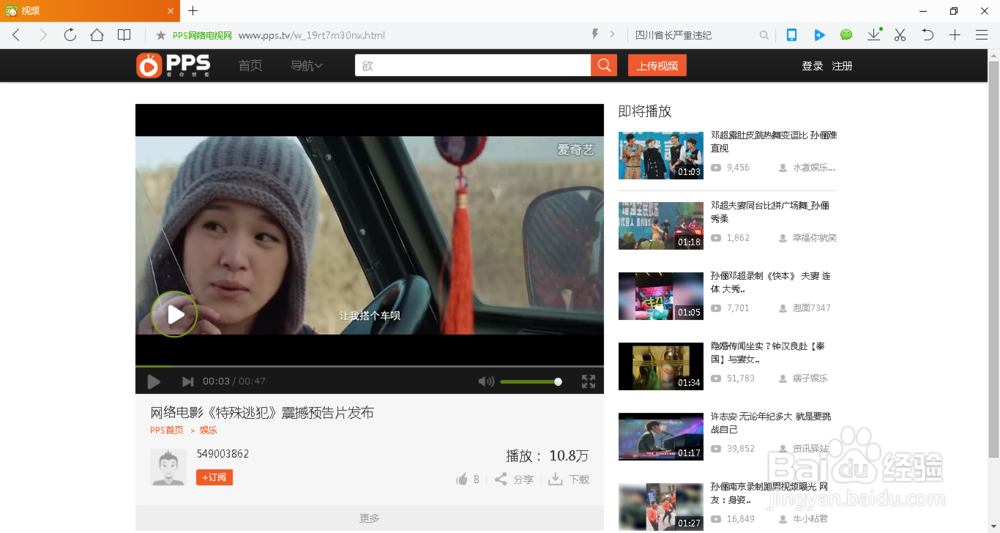Open a new tab with the plus beside the tab

193,11
